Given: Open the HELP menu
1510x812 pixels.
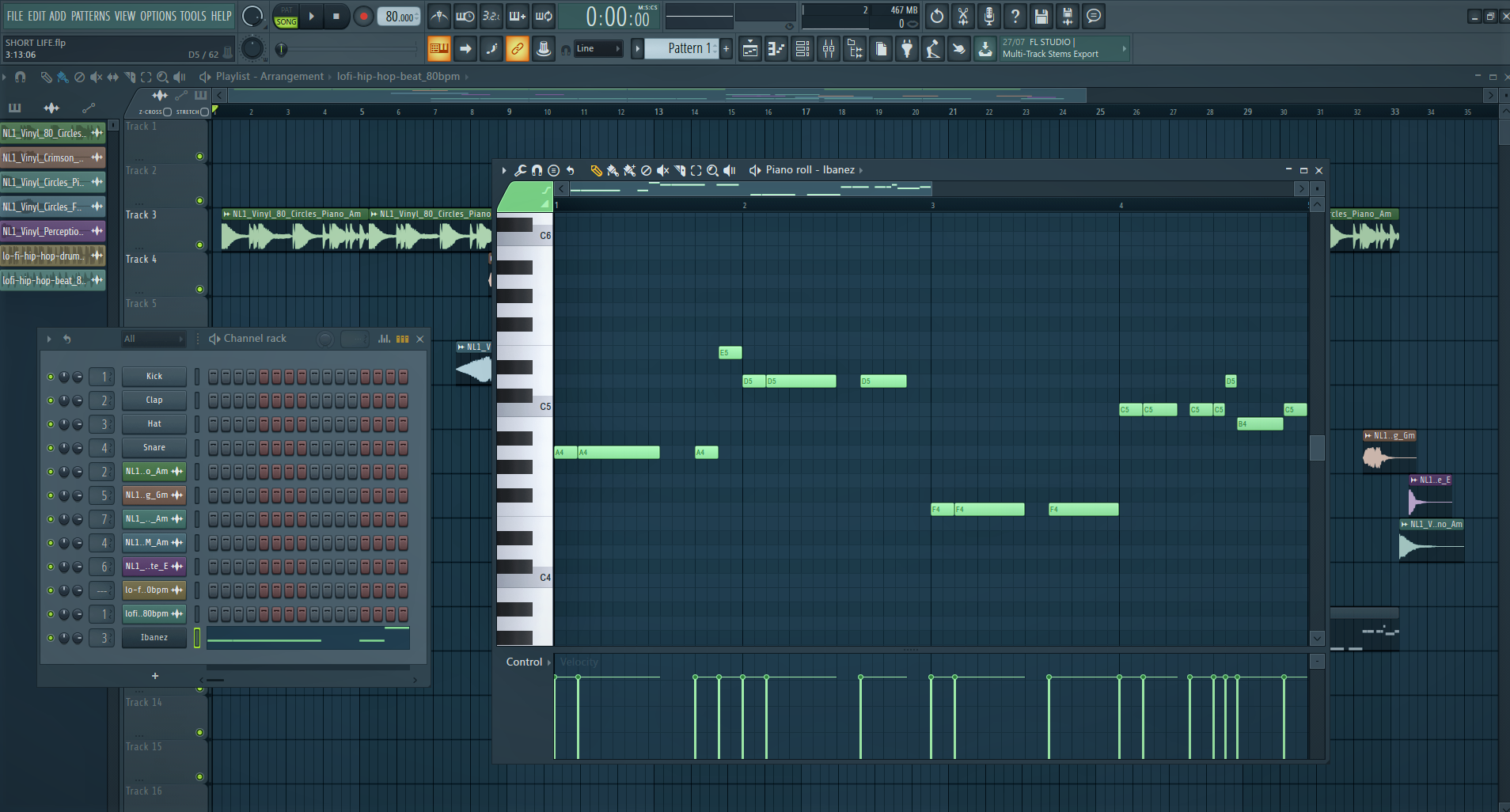Looking at the screenshot, I should point(221,16).
